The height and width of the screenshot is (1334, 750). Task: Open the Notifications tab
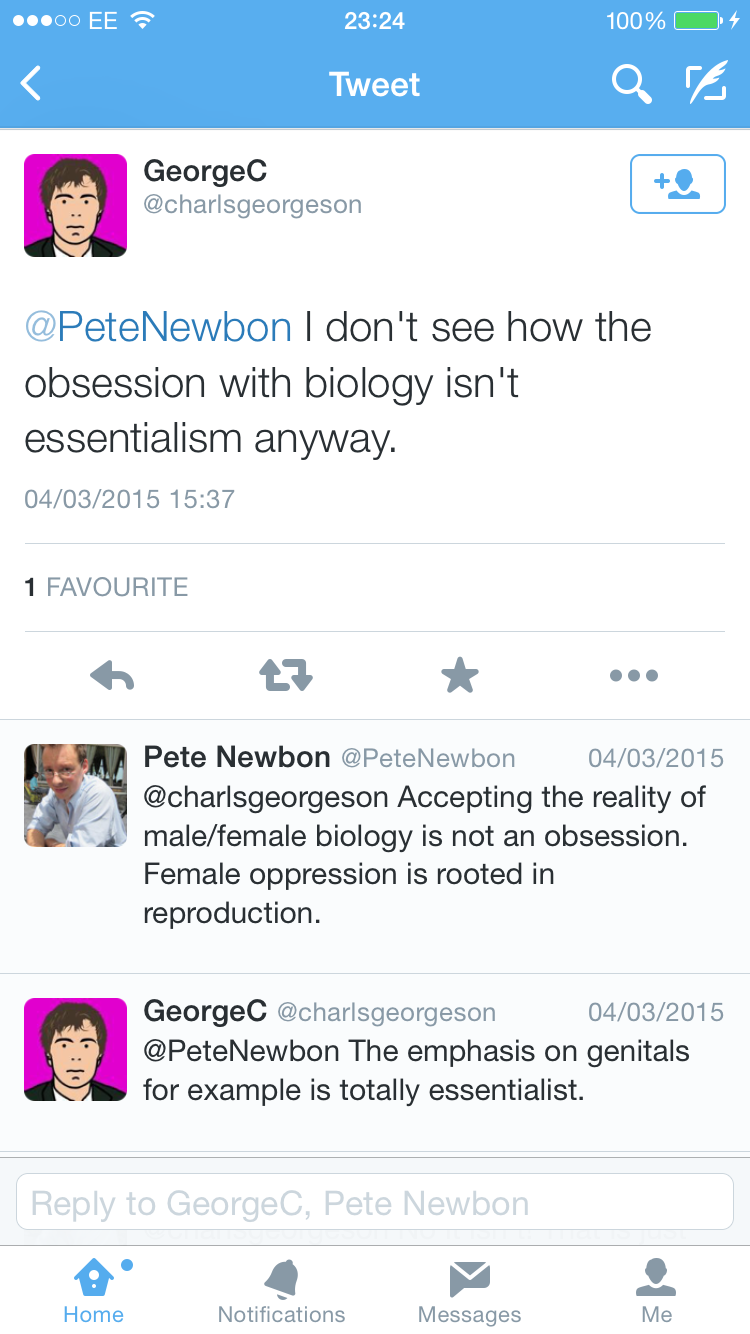point(281,1291)
